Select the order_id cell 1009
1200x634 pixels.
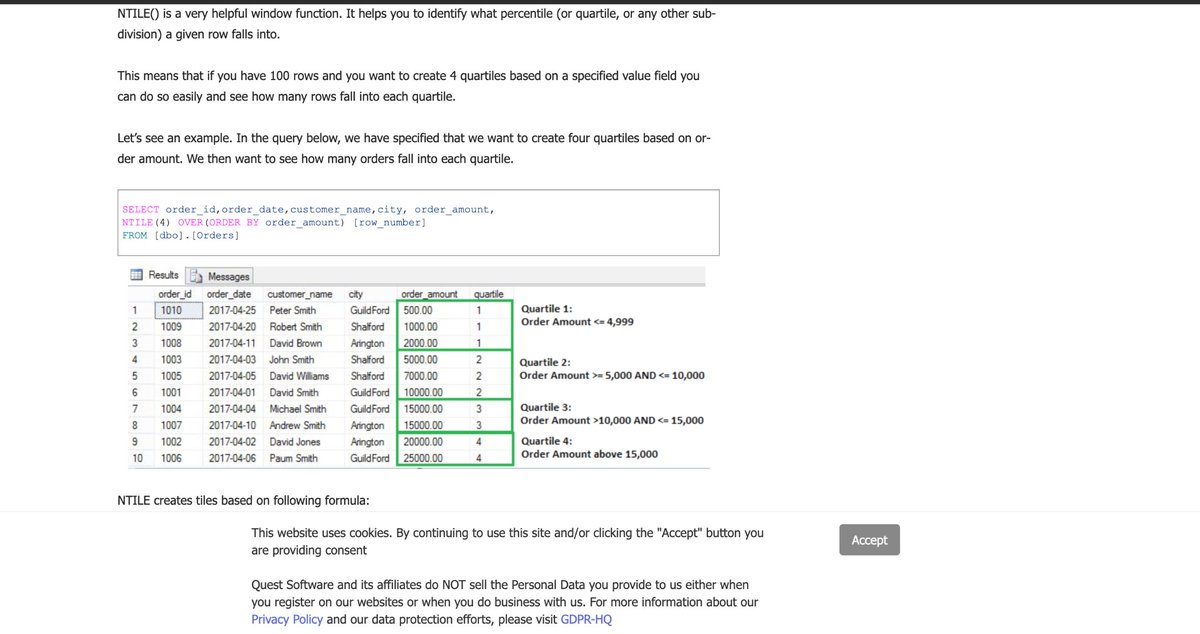[x=171, y=327]
